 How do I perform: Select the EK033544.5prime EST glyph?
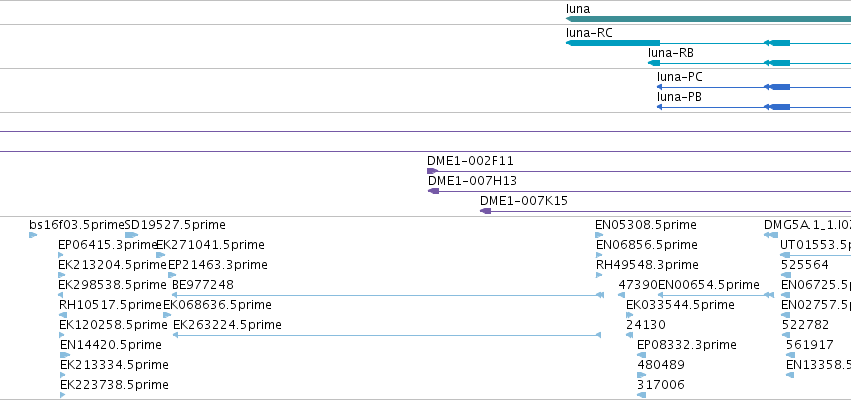pos(630,315)
